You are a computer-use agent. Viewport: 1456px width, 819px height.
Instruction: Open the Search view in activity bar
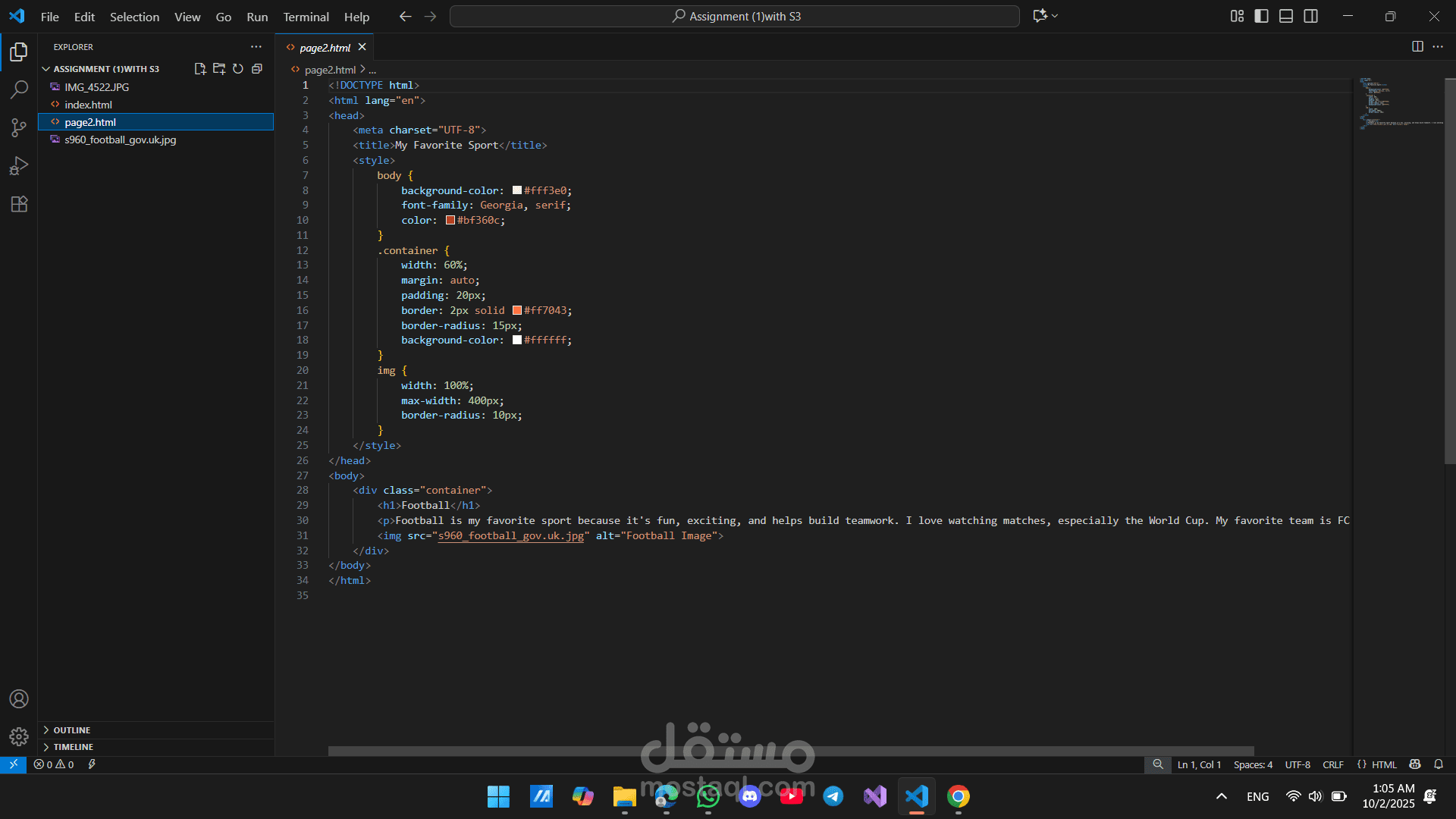[x=19, y=89]
